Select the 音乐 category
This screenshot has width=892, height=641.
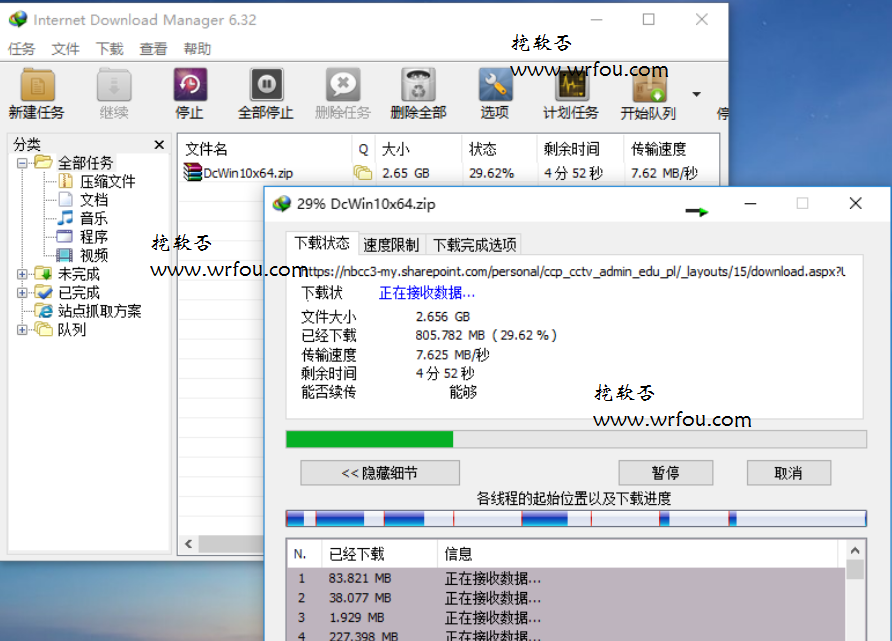click(x=94, y=218)
